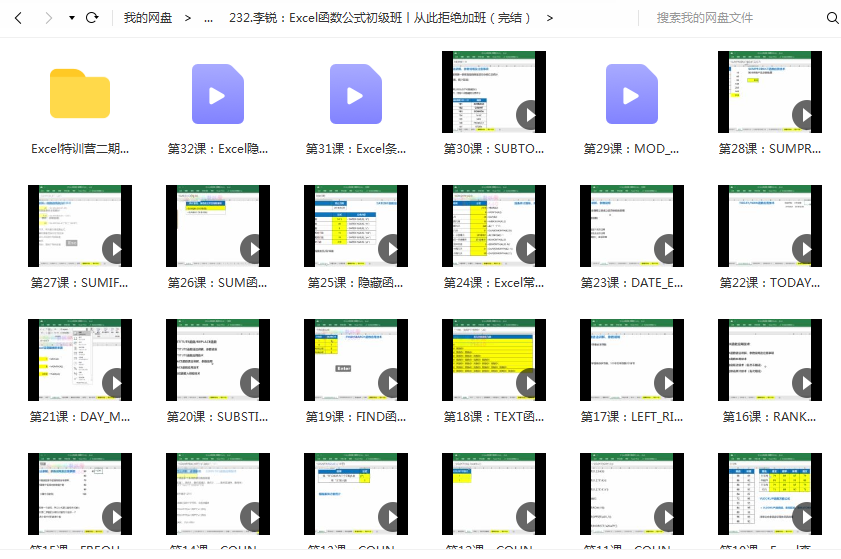Click the file name 第27课：SUMIF...
This screenshot has width=841, height=559.
click(x=80, y=283)
